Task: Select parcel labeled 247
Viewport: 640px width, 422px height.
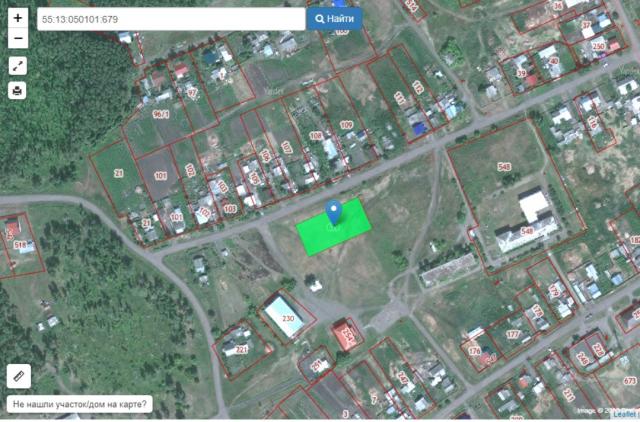Action: point(402,379)
